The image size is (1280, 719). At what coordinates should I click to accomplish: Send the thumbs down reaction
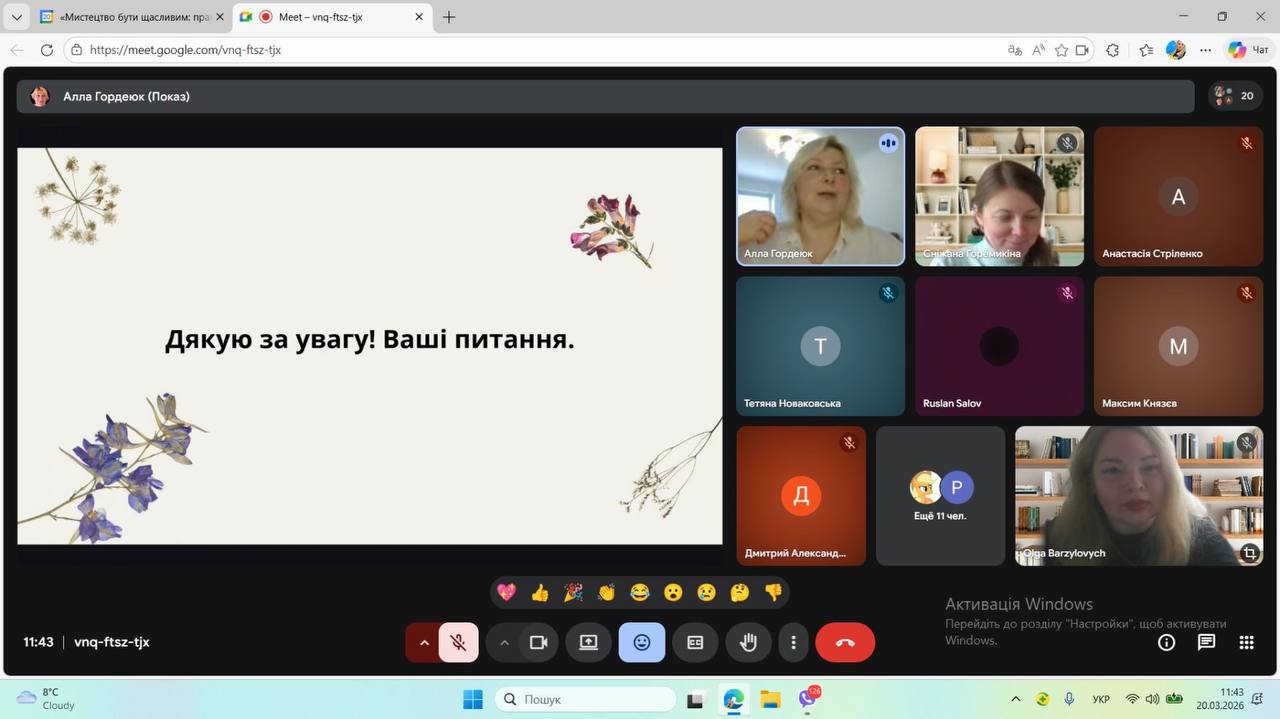[773, 593]
